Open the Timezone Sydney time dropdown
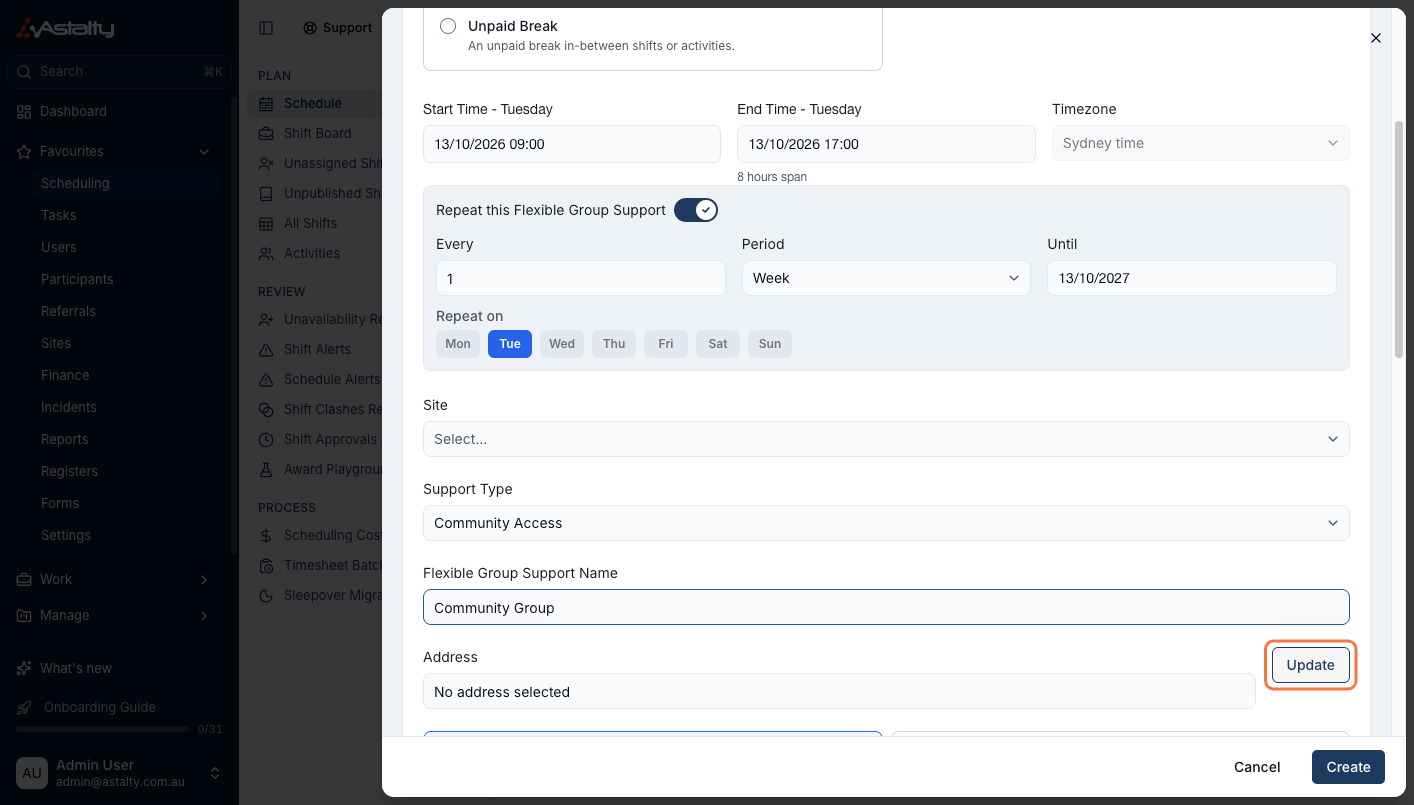The image size is (1414, 805). pos(1200,143)
